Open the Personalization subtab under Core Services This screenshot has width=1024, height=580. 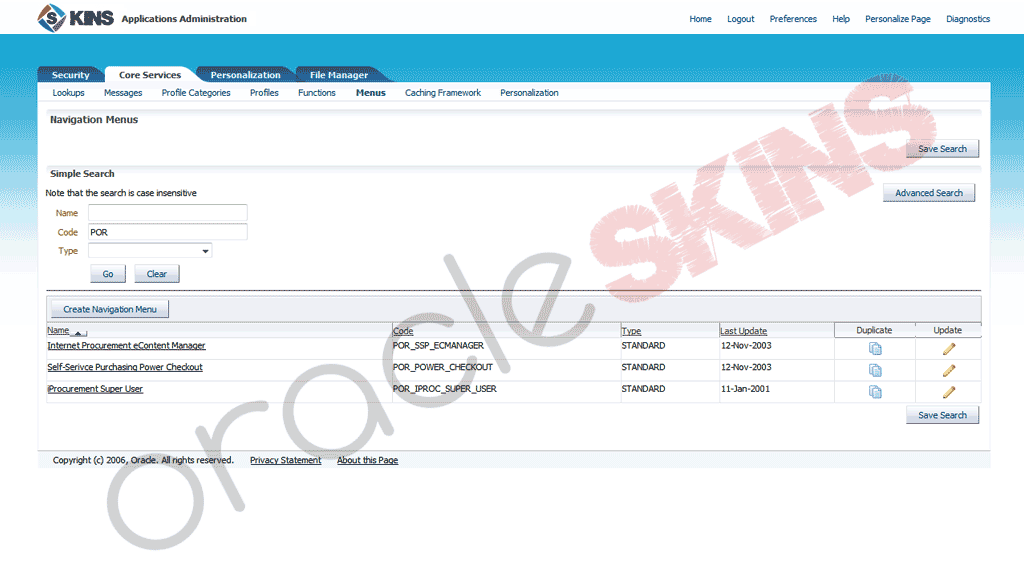[529, 93]
